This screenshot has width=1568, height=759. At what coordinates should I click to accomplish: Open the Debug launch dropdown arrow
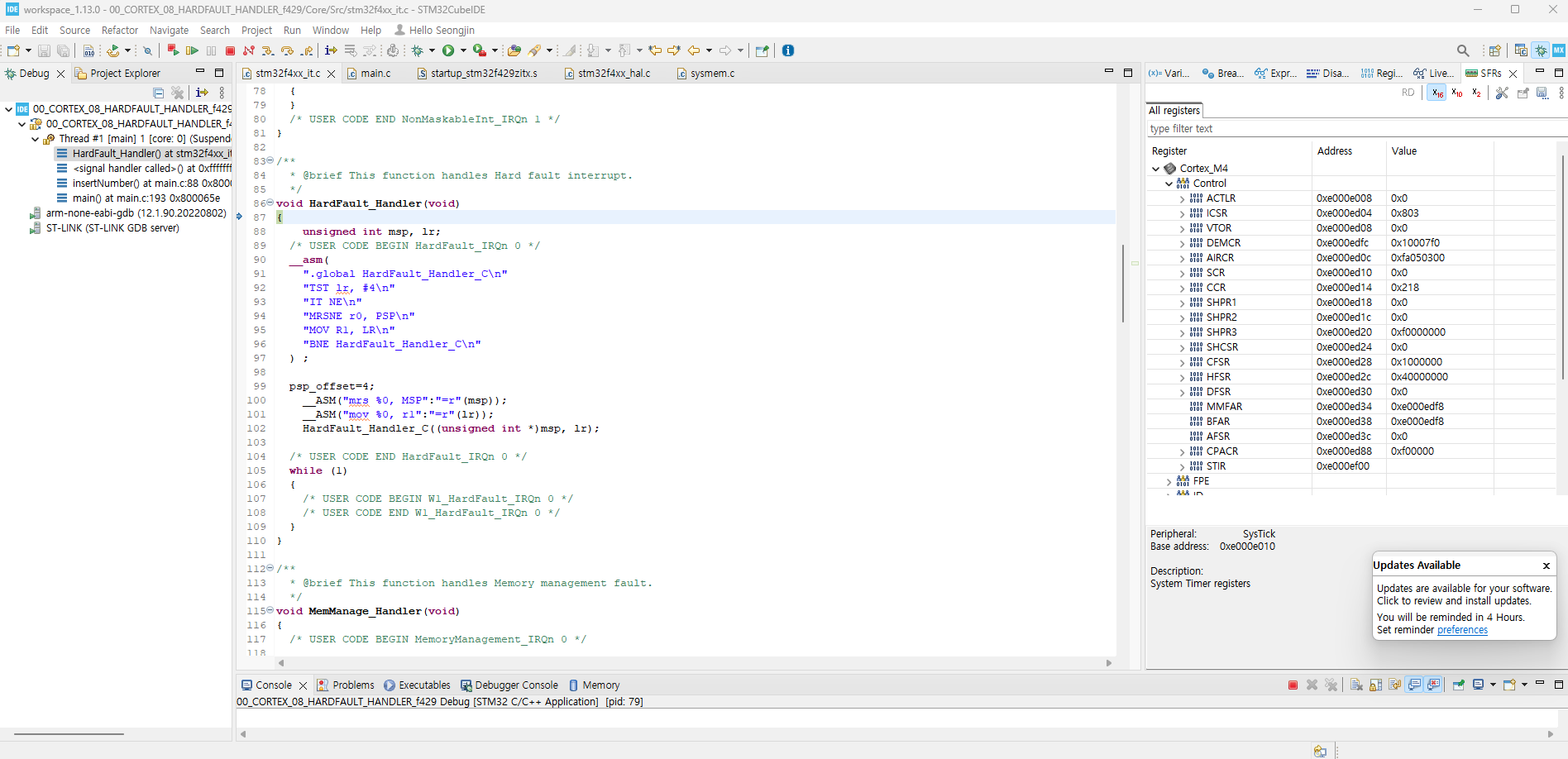pyautogui.click(x=432, y=50)
